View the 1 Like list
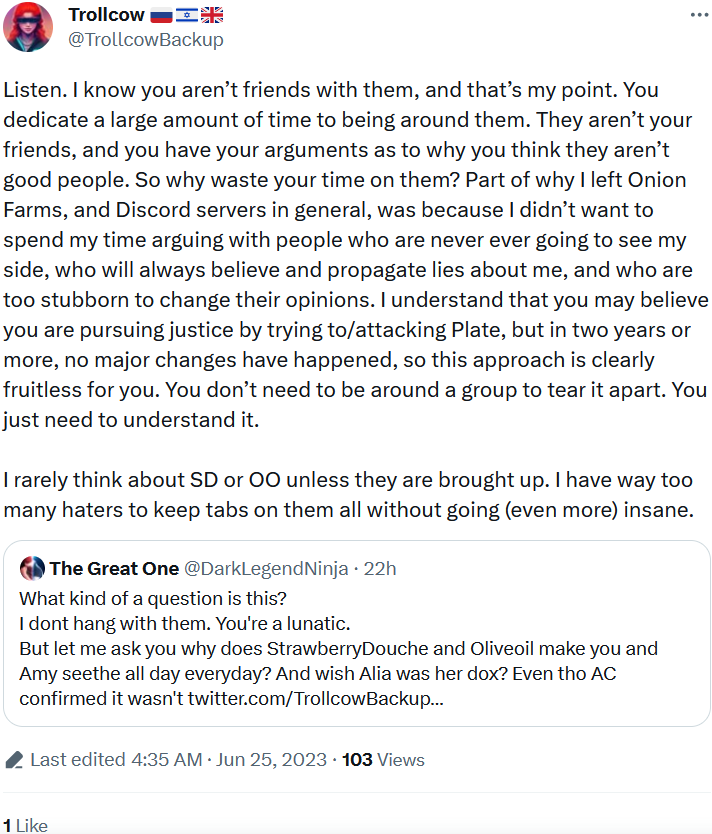The image size is (712, 834). [26, 825]
